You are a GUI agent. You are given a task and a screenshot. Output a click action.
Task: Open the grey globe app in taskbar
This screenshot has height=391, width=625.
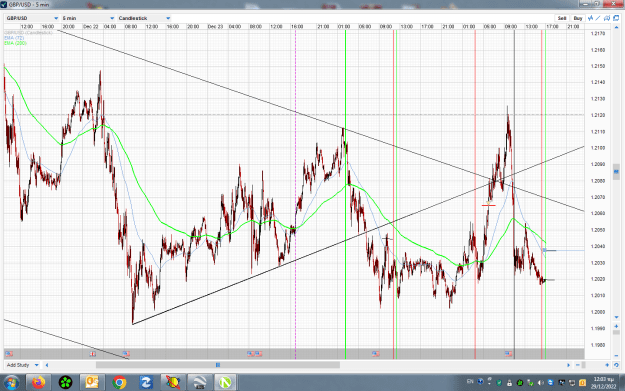click(x=199, y=383)
